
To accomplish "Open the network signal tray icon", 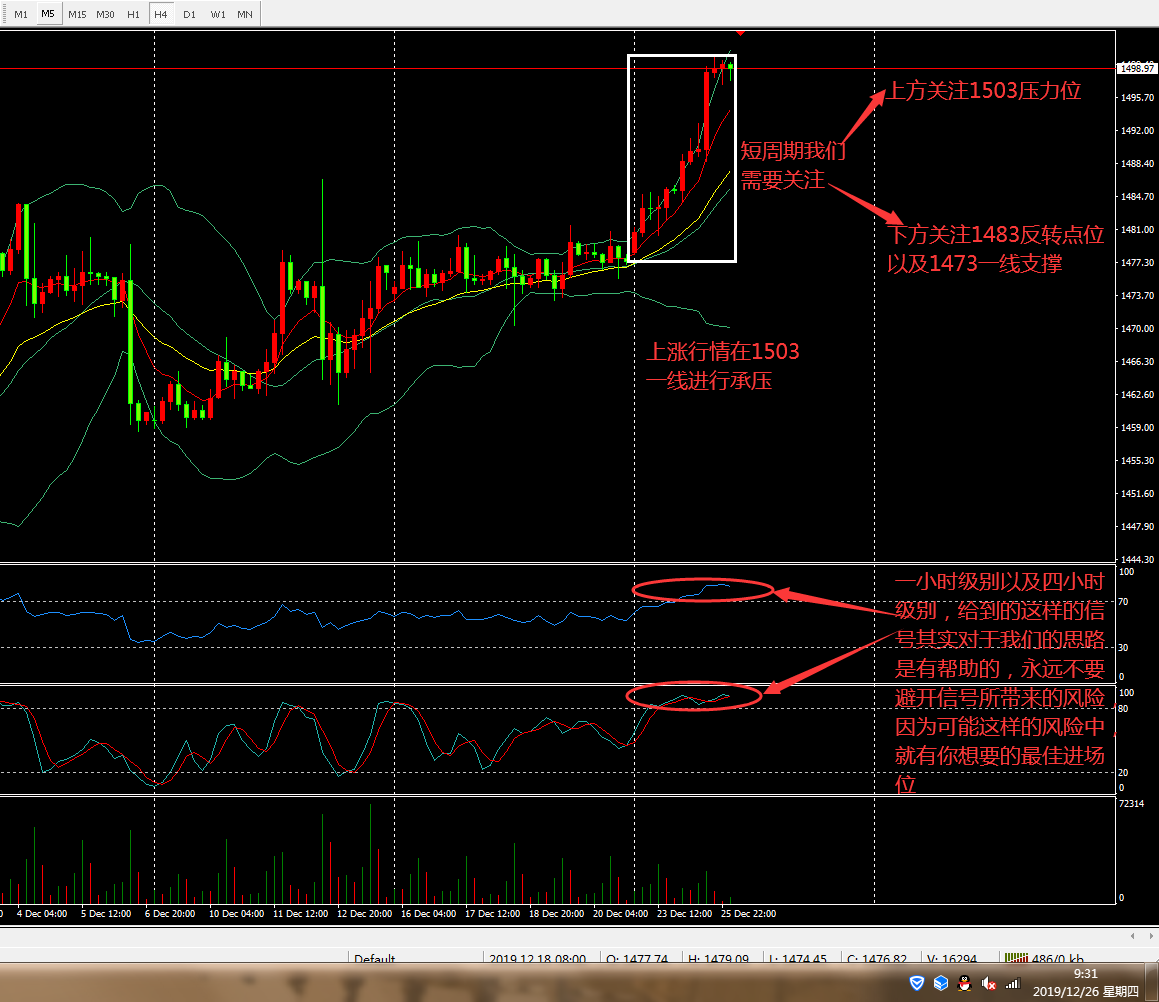I will (1013, 984).
